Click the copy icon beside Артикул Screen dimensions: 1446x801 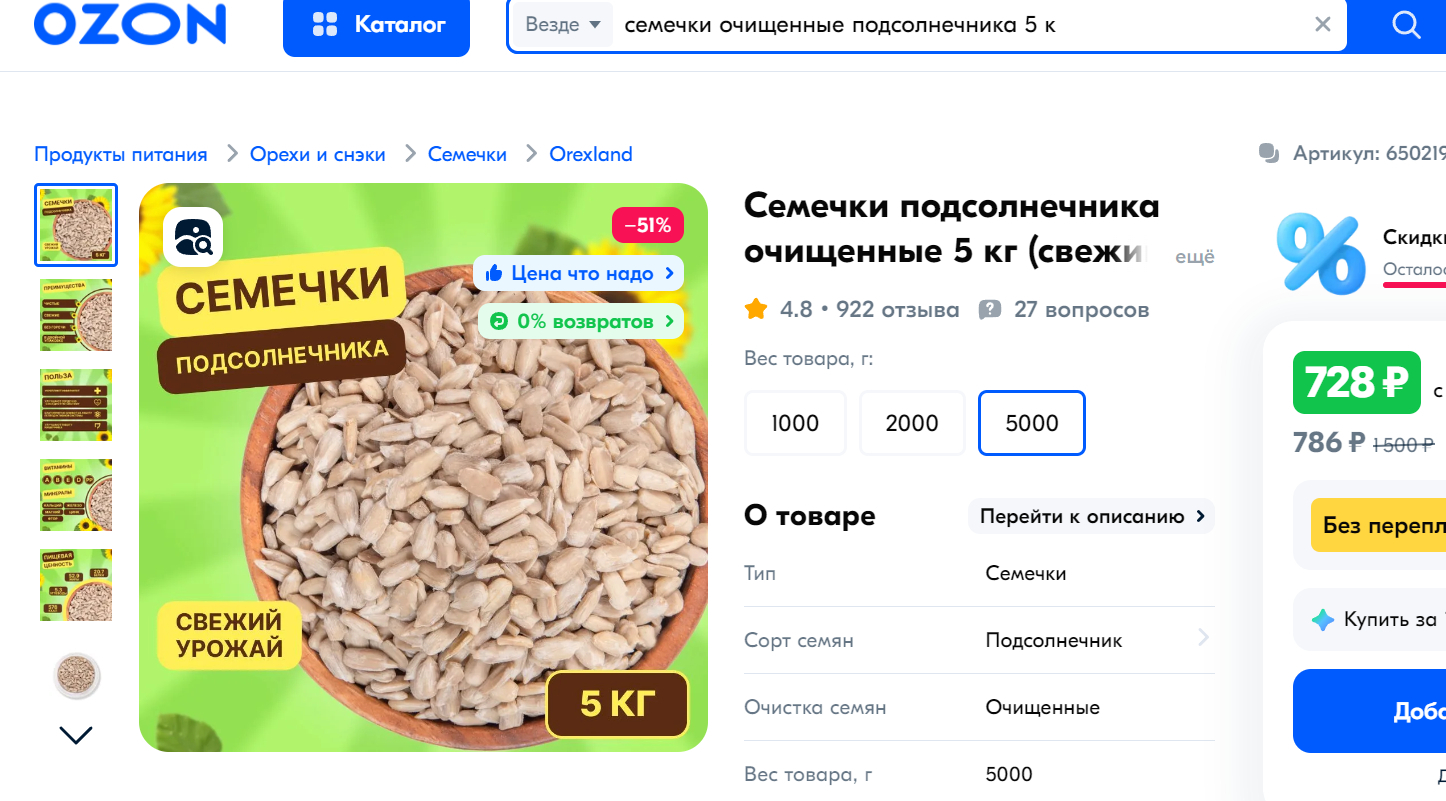[x=1269, y=154]
